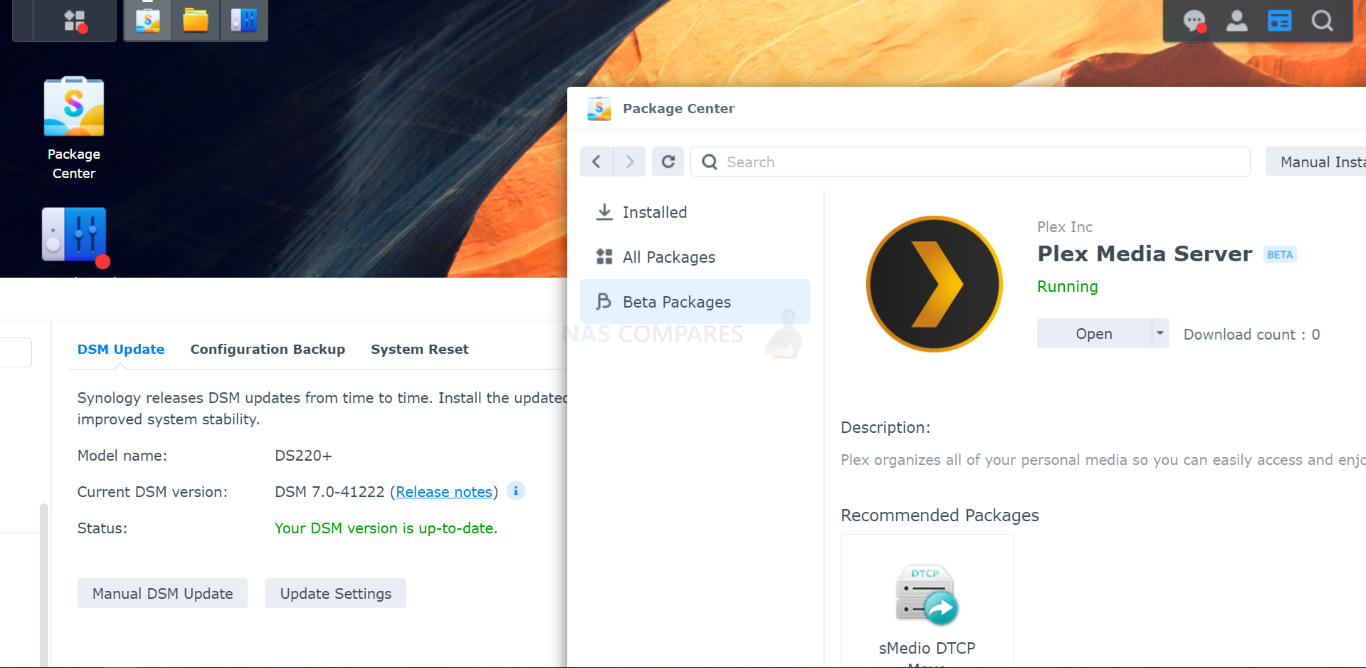Viewport: 1366px width, 668px height.
Task: Click the Package Center window title icon
Action: point(599,109)
